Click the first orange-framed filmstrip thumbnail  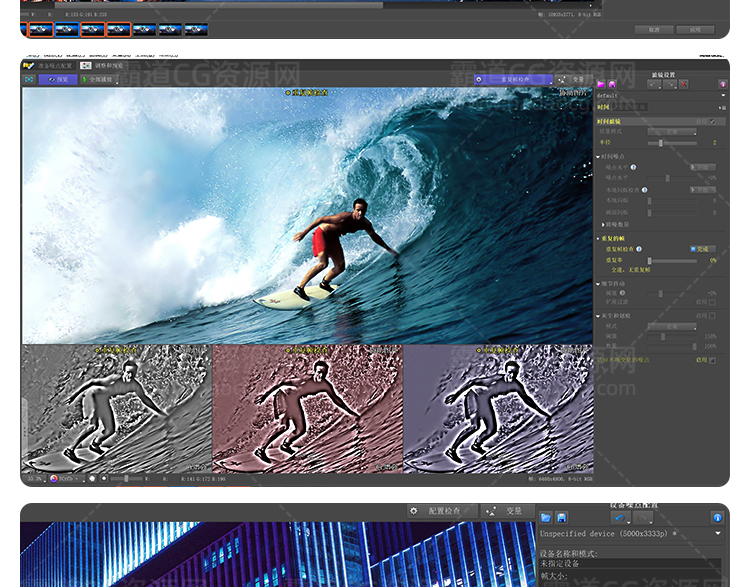(41, 30)
